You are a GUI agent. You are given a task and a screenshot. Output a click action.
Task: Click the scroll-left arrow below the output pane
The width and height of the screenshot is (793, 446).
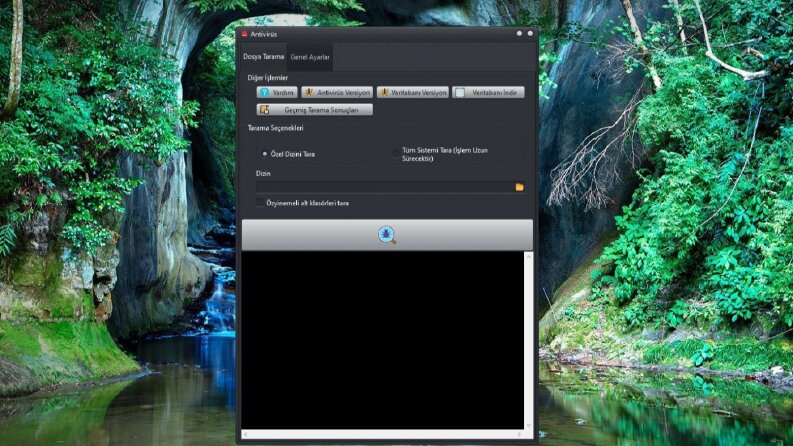pos(246,434)
